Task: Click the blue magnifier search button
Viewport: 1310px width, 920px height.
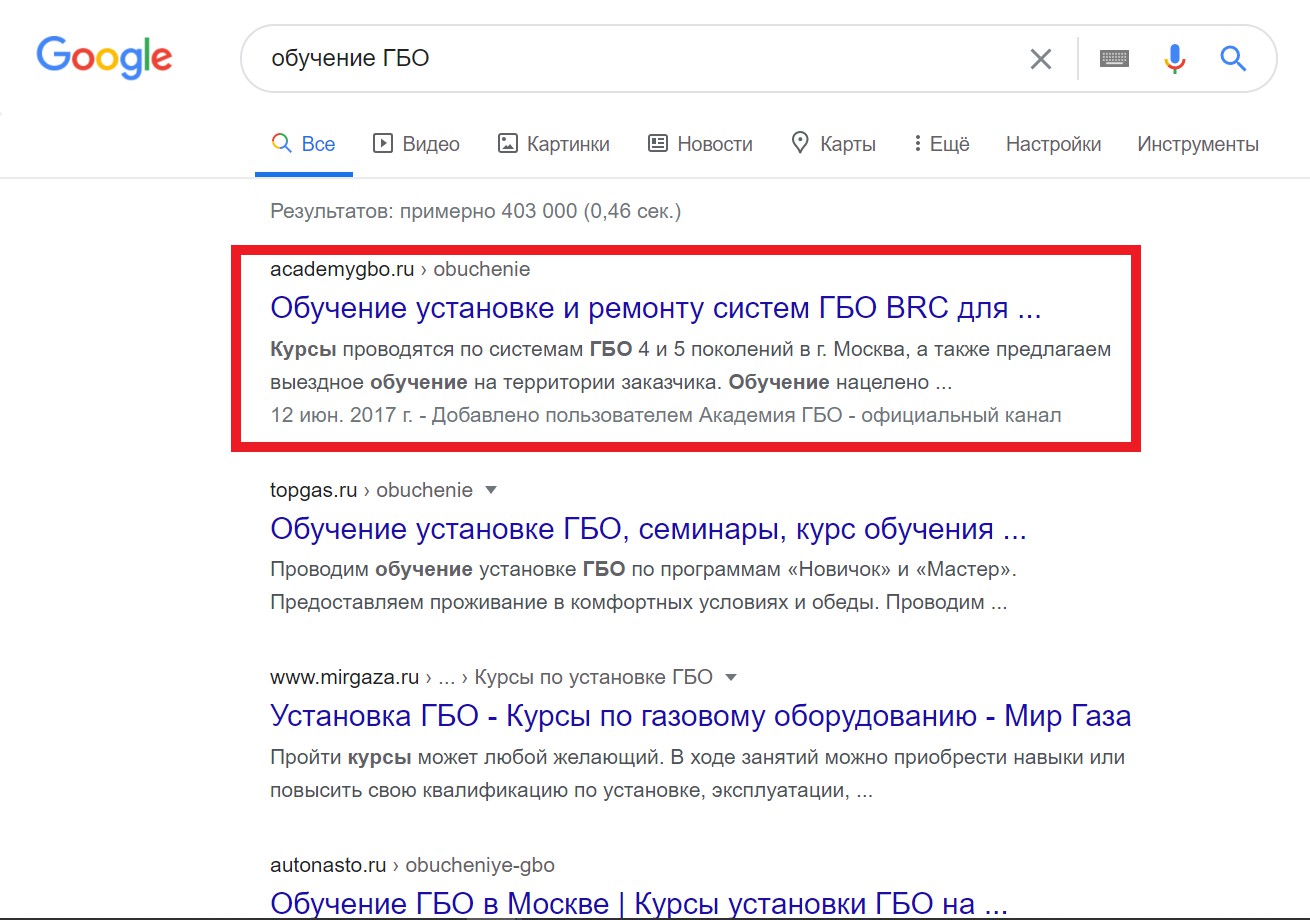Action: 1233,59
